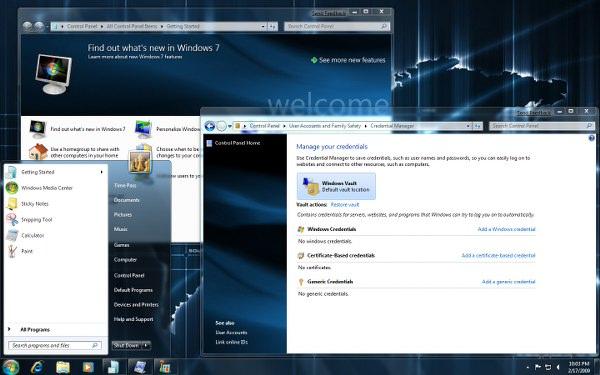Click Link online IDs link
This screenshot has height=375, width=600.
coord(231,342)
